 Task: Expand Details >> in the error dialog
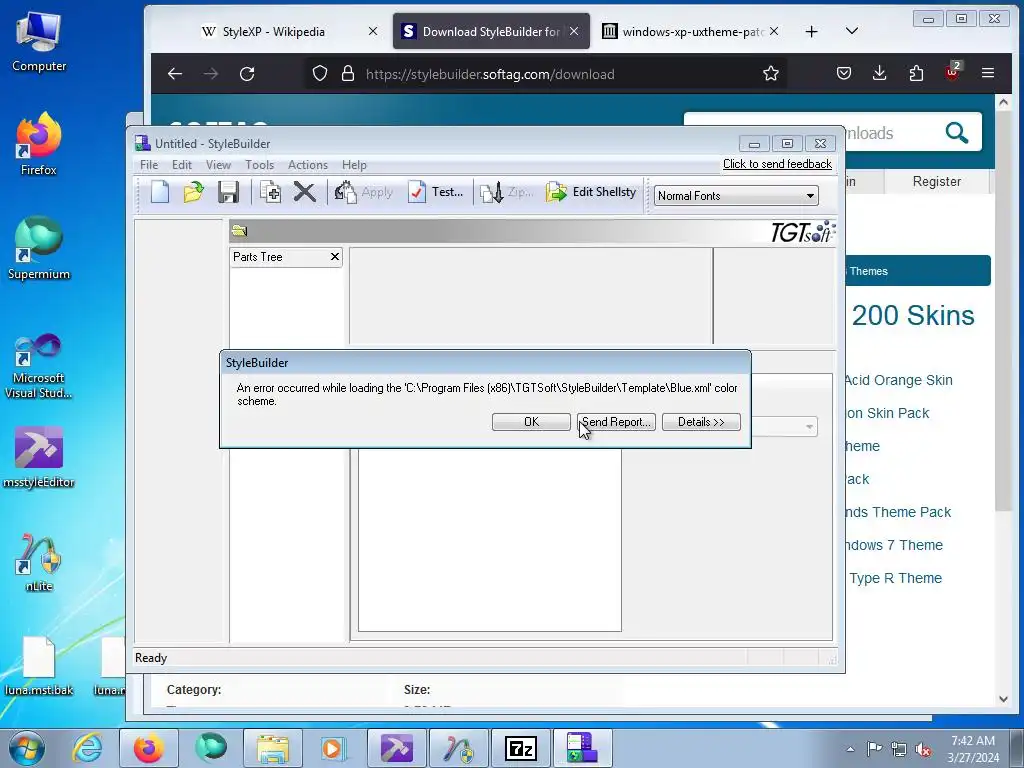[x=701, y=422]
